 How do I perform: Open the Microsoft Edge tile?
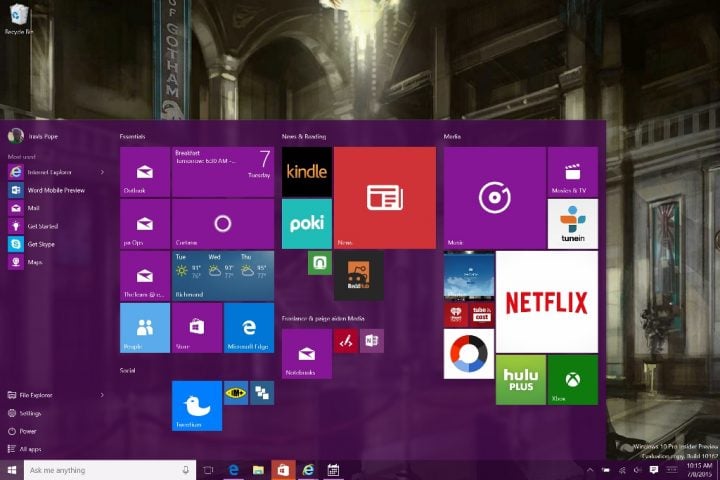[249, 328]
